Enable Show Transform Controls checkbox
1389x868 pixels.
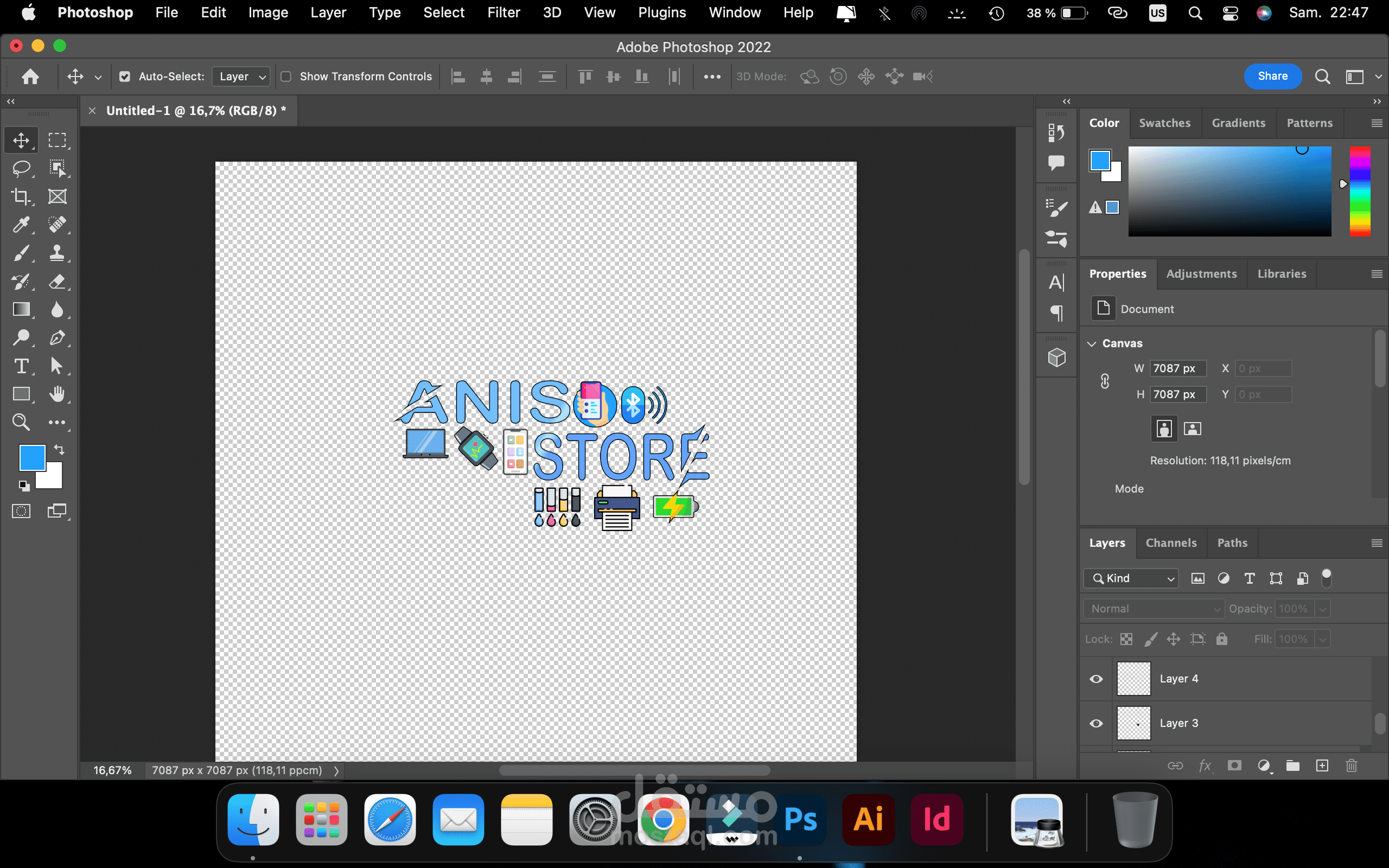tap(286, 76)
